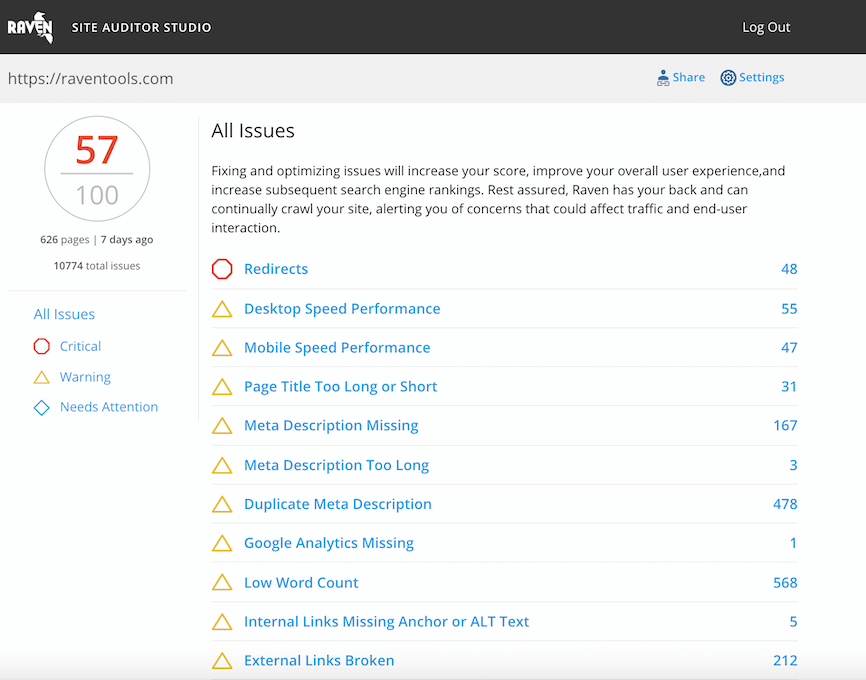Select the yellow Warning filter icon
Image resolution: width=866 pixels, height=680 pixels.
point(42,377)
